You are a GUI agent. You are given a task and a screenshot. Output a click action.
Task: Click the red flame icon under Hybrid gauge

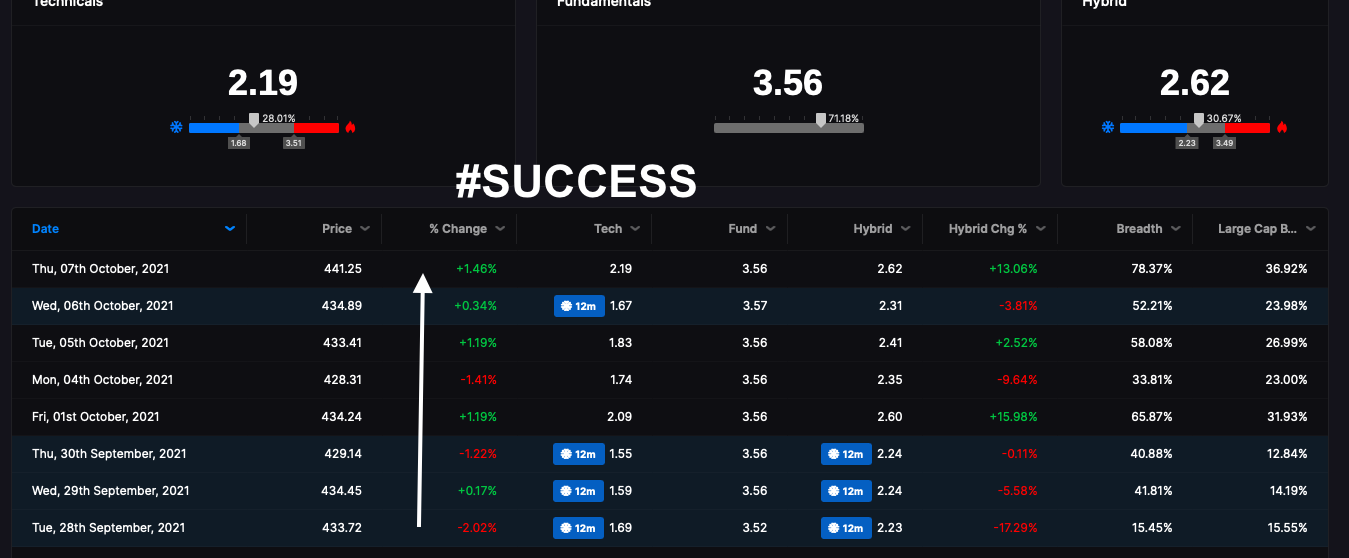point(1282,127)
